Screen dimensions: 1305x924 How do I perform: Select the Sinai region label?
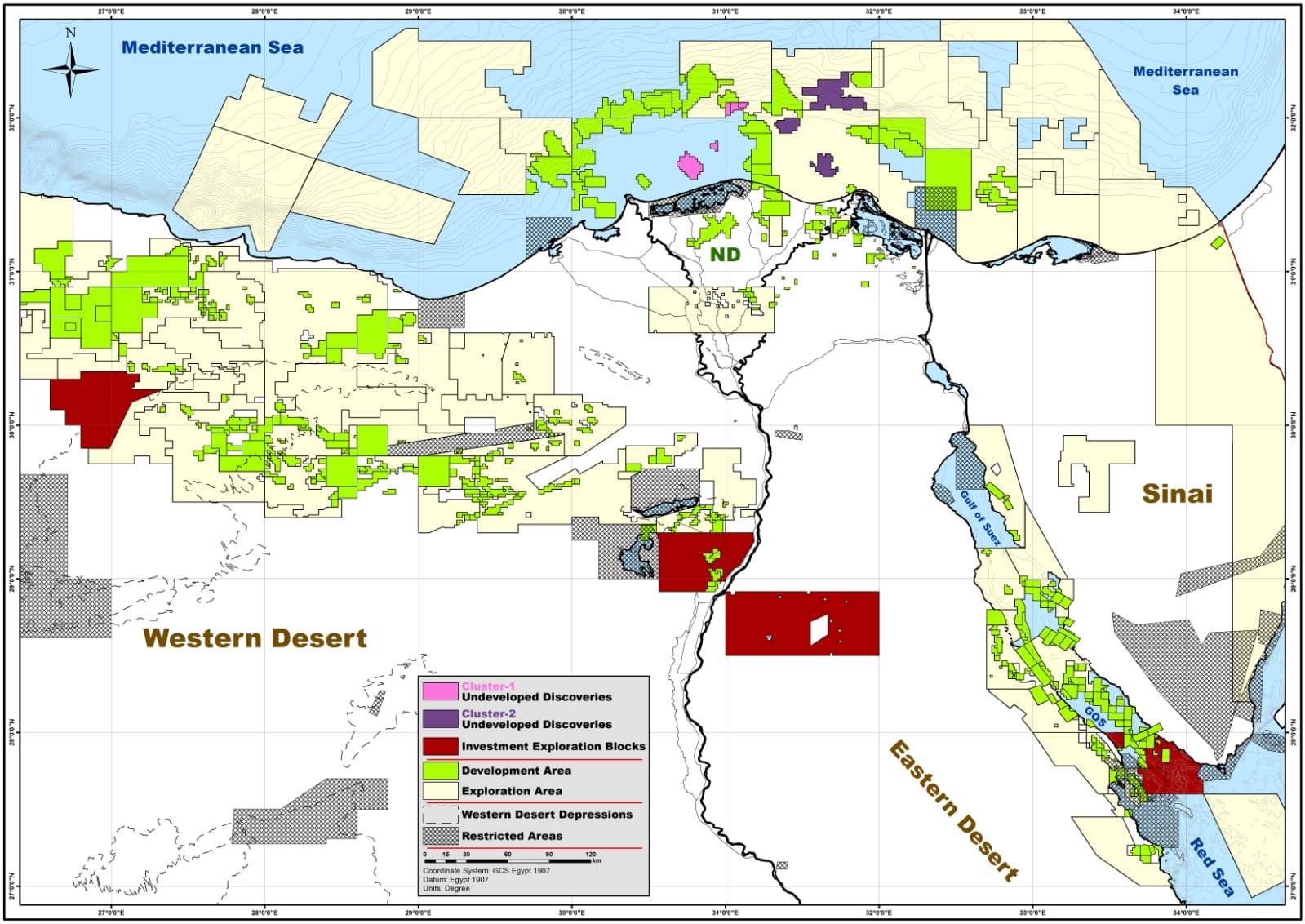(x=1176, y=494)
